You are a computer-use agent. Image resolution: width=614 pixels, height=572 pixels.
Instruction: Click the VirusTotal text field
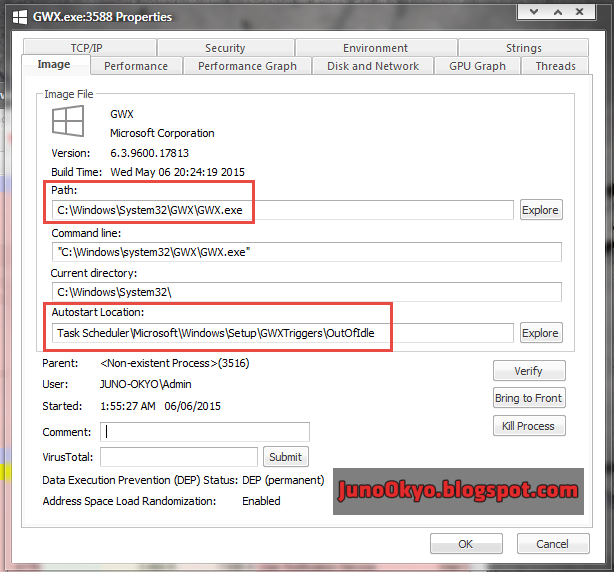[179, 457]
